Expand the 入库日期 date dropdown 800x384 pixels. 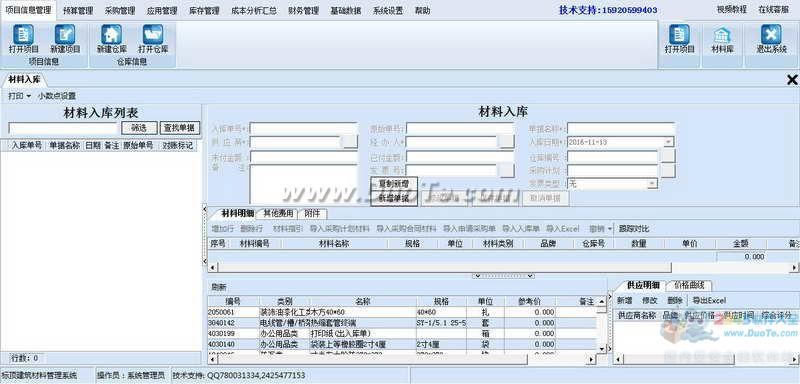point(669,142)
